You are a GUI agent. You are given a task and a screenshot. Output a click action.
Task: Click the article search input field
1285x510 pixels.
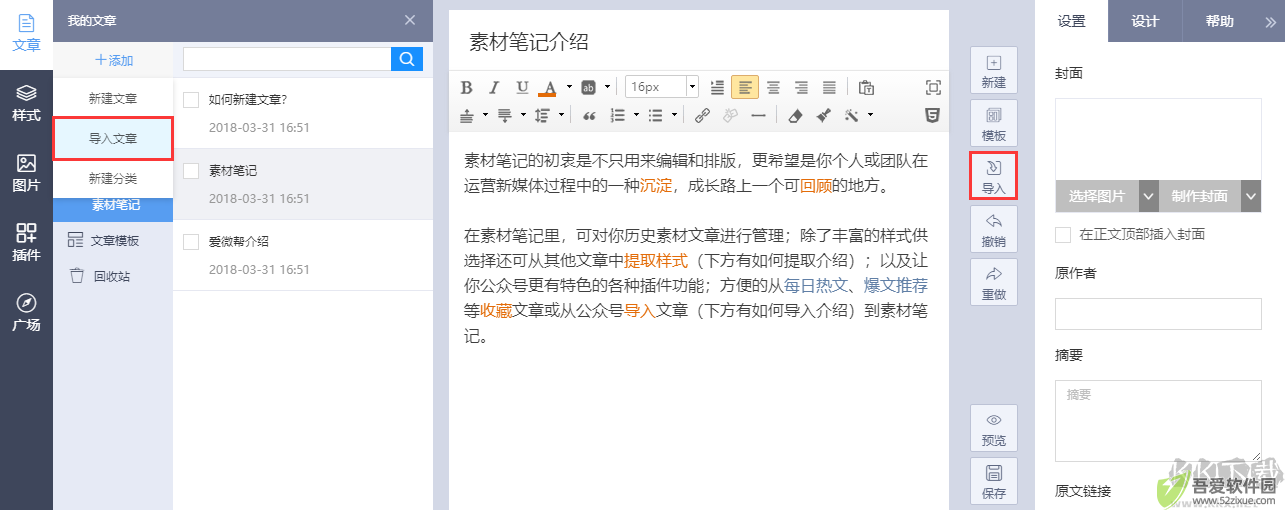287,59
